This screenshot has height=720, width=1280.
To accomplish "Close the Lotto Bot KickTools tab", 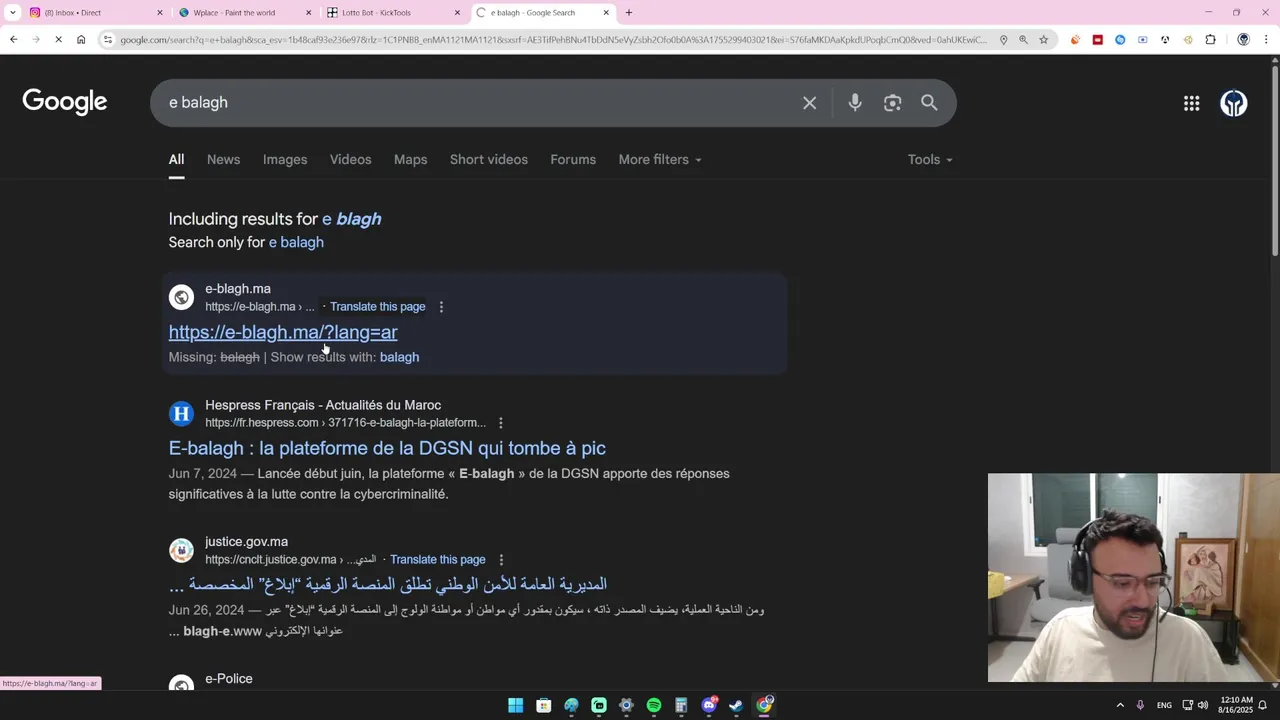I will [457, 13].
